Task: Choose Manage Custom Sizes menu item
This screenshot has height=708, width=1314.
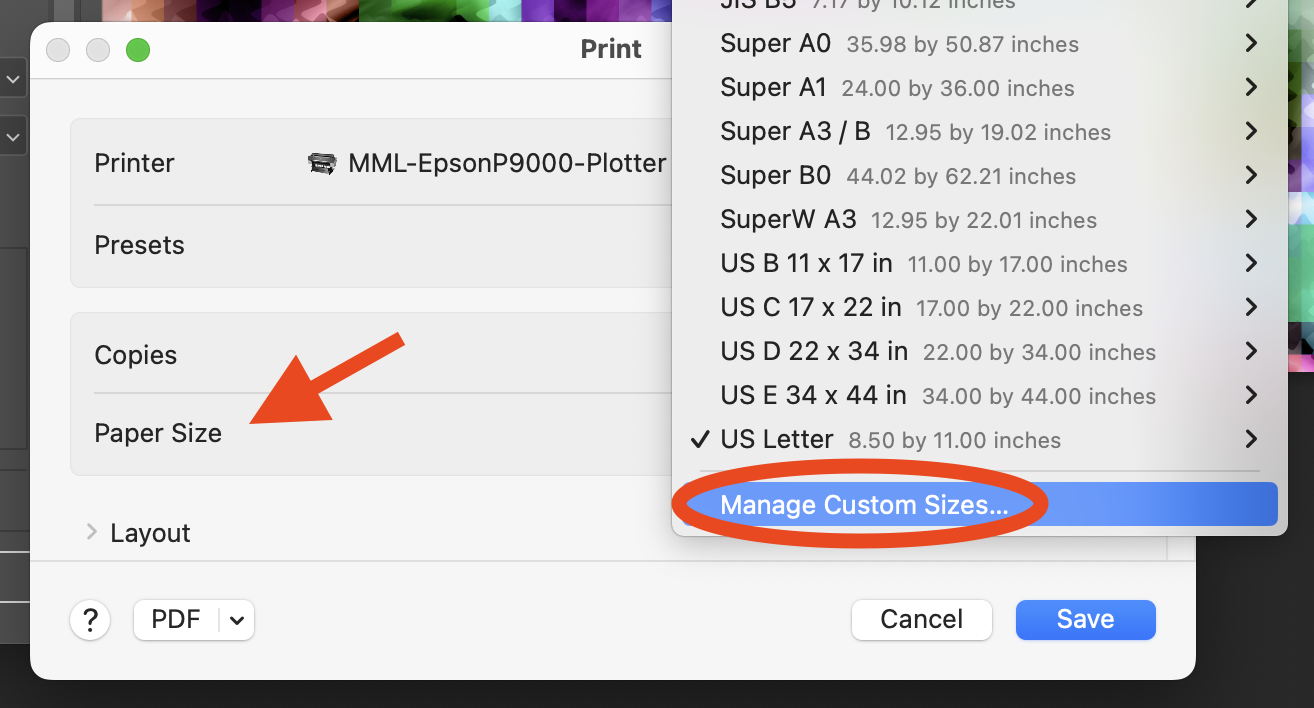Action: 864,505
